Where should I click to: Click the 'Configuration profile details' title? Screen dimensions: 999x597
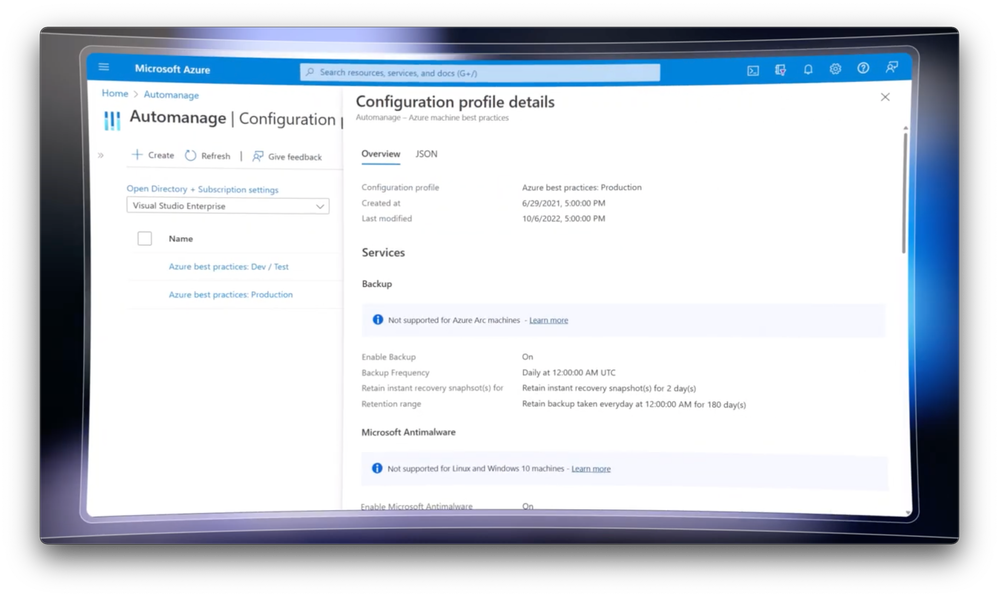[x=456, y=102]
